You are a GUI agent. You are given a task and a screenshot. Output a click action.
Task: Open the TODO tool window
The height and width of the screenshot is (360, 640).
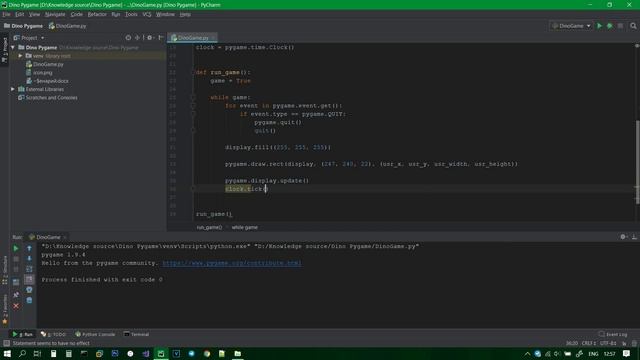[x=53, y=334]
